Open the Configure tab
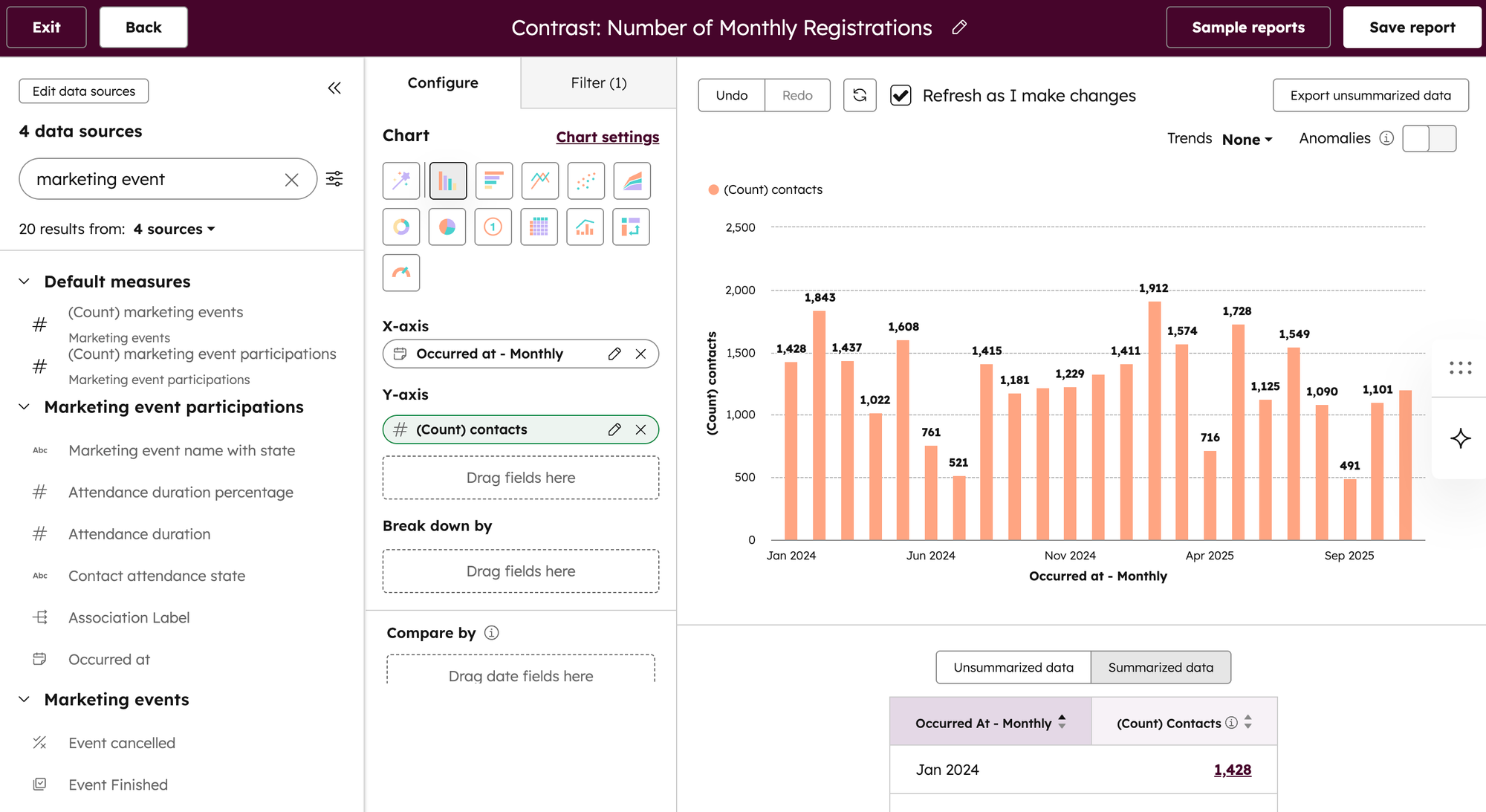 click(x=443, y=82)
